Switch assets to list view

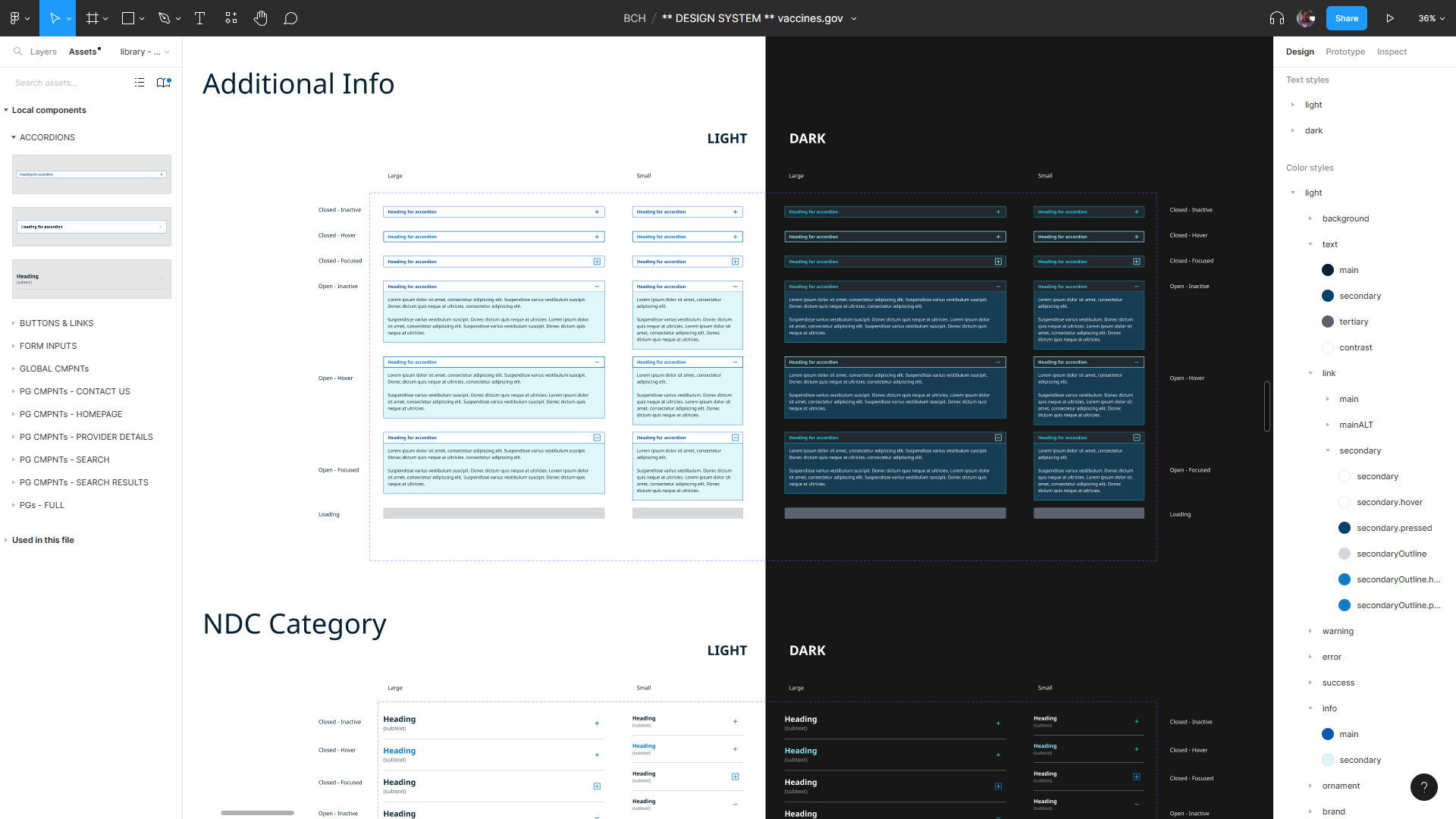(140, 83)
